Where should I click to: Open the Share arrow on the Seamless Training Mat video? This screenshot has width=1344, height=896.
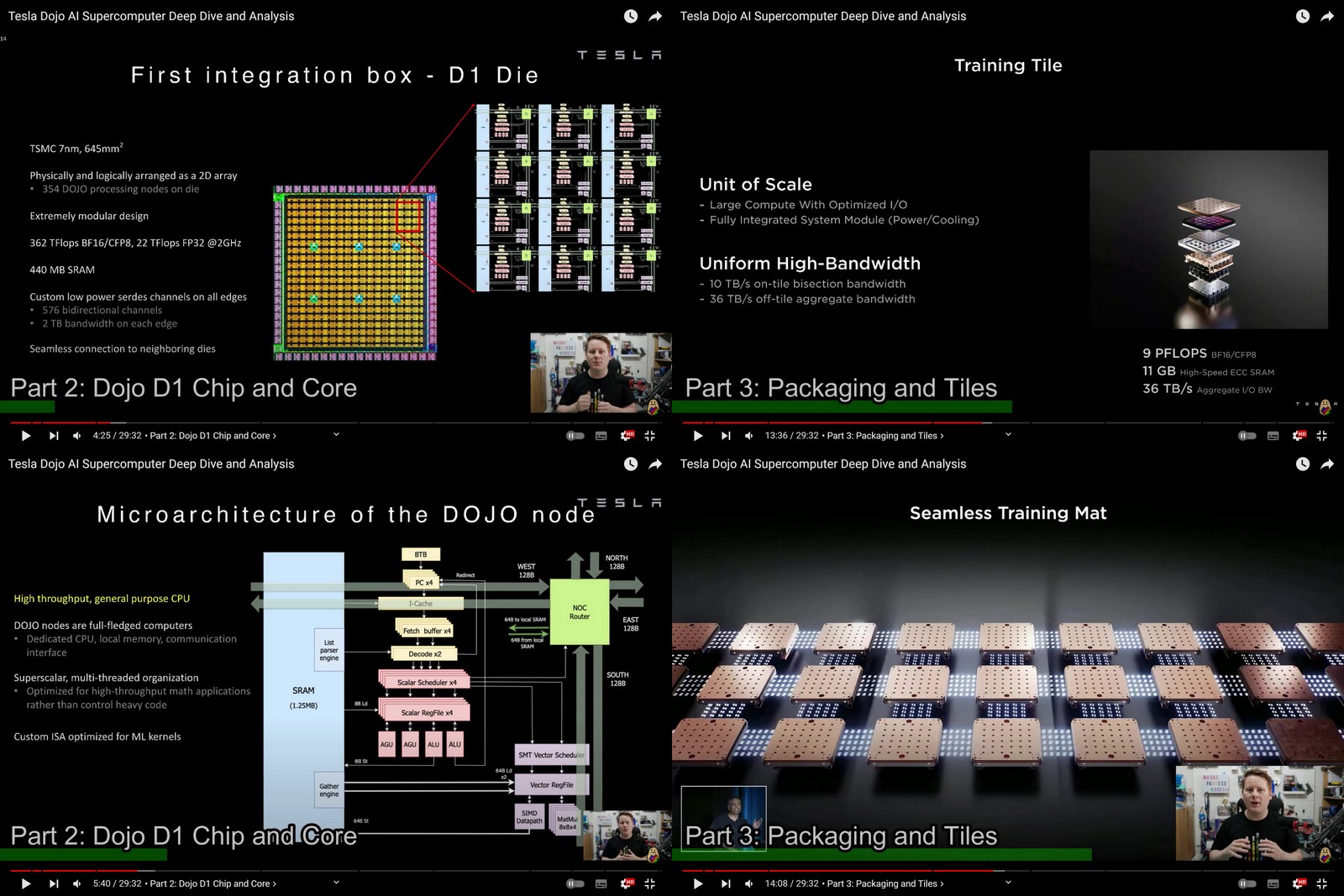[1326, 464]
